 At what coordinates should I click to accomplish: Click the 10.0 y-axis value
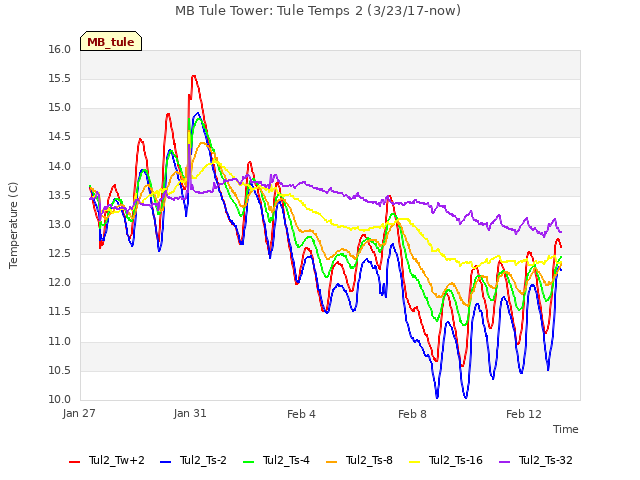[60, 399]
